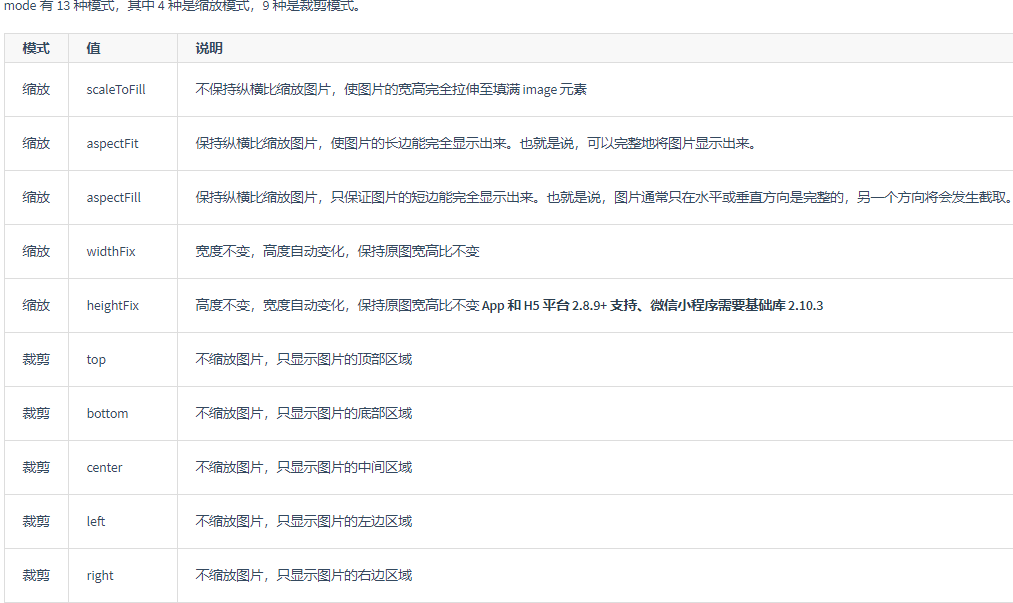Click '裁剪' in the center row
1013x603 pixels.
click(36, 467)
